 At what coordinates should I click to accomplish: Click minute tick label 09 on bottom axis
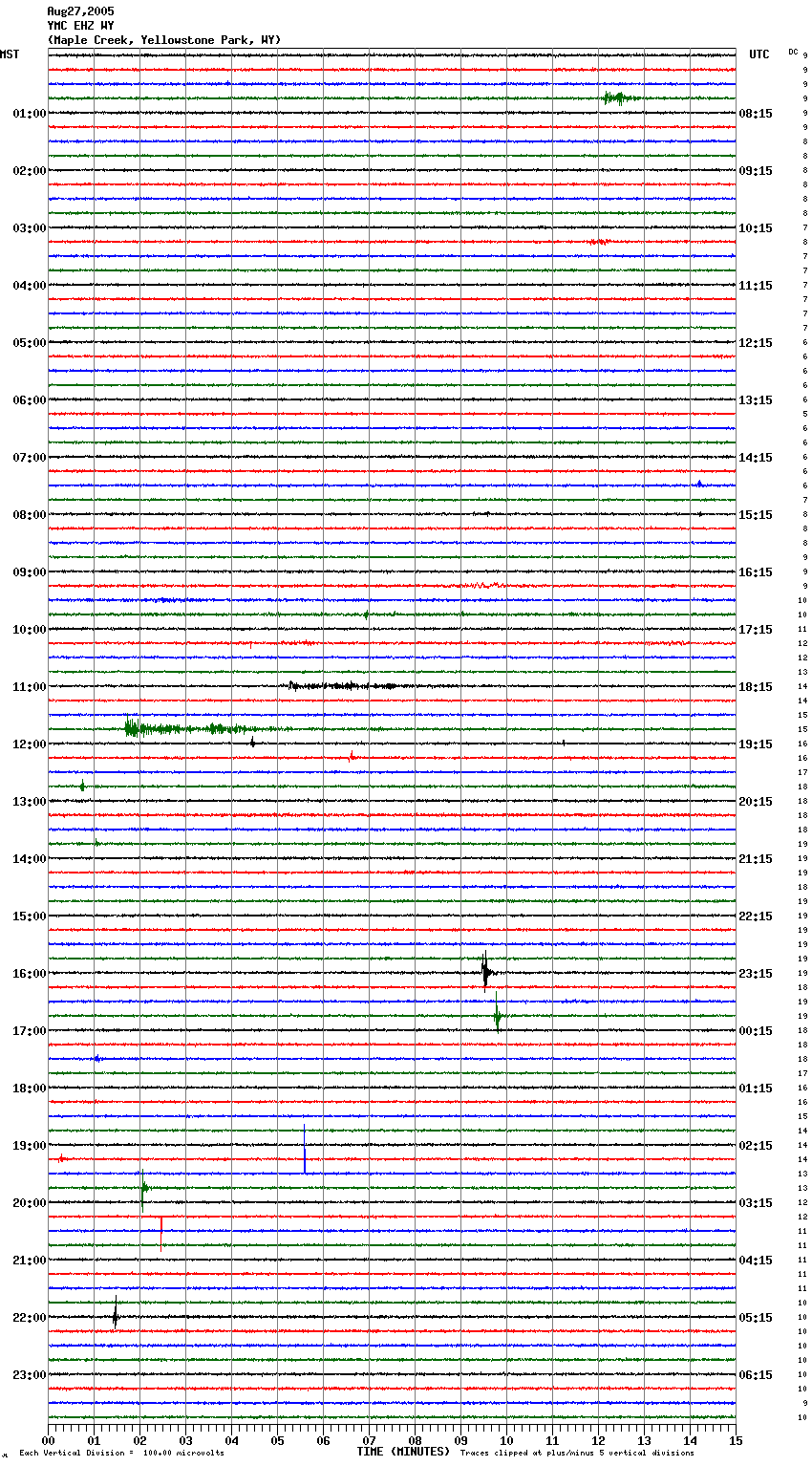(x=460, y=1440)
